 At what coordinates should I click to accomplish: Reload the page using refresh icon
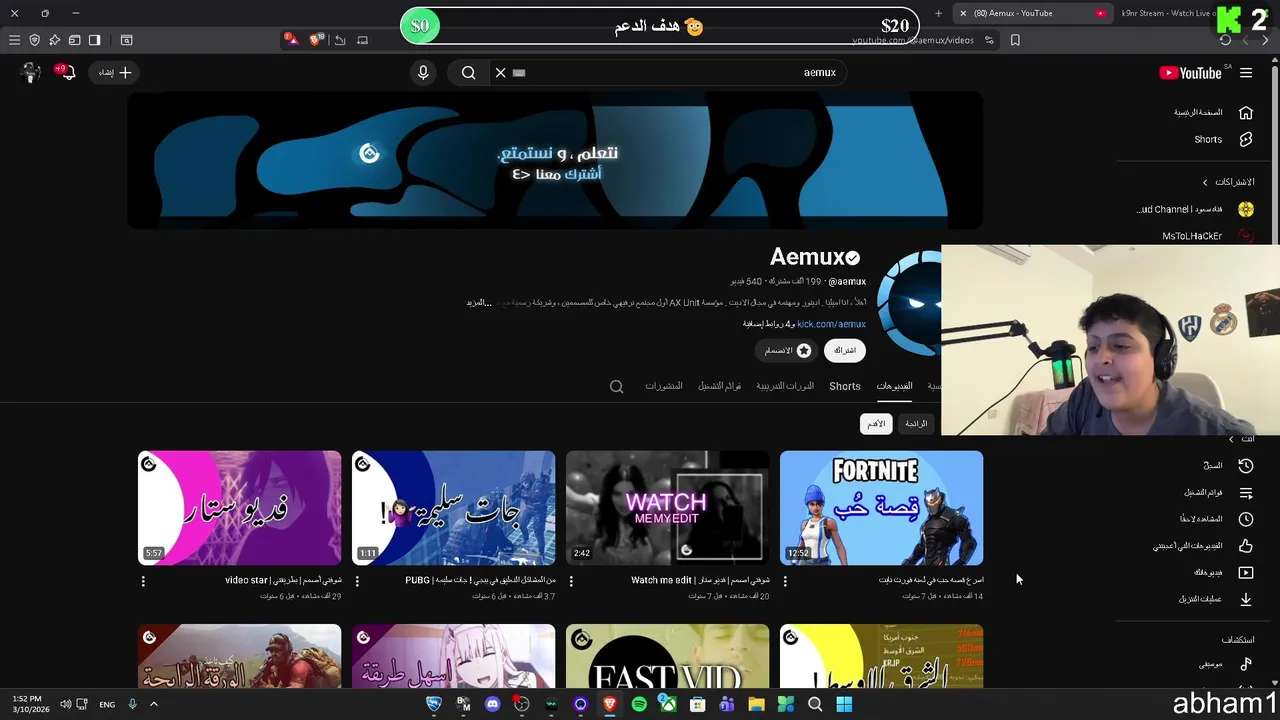(x=1225, y=40)
